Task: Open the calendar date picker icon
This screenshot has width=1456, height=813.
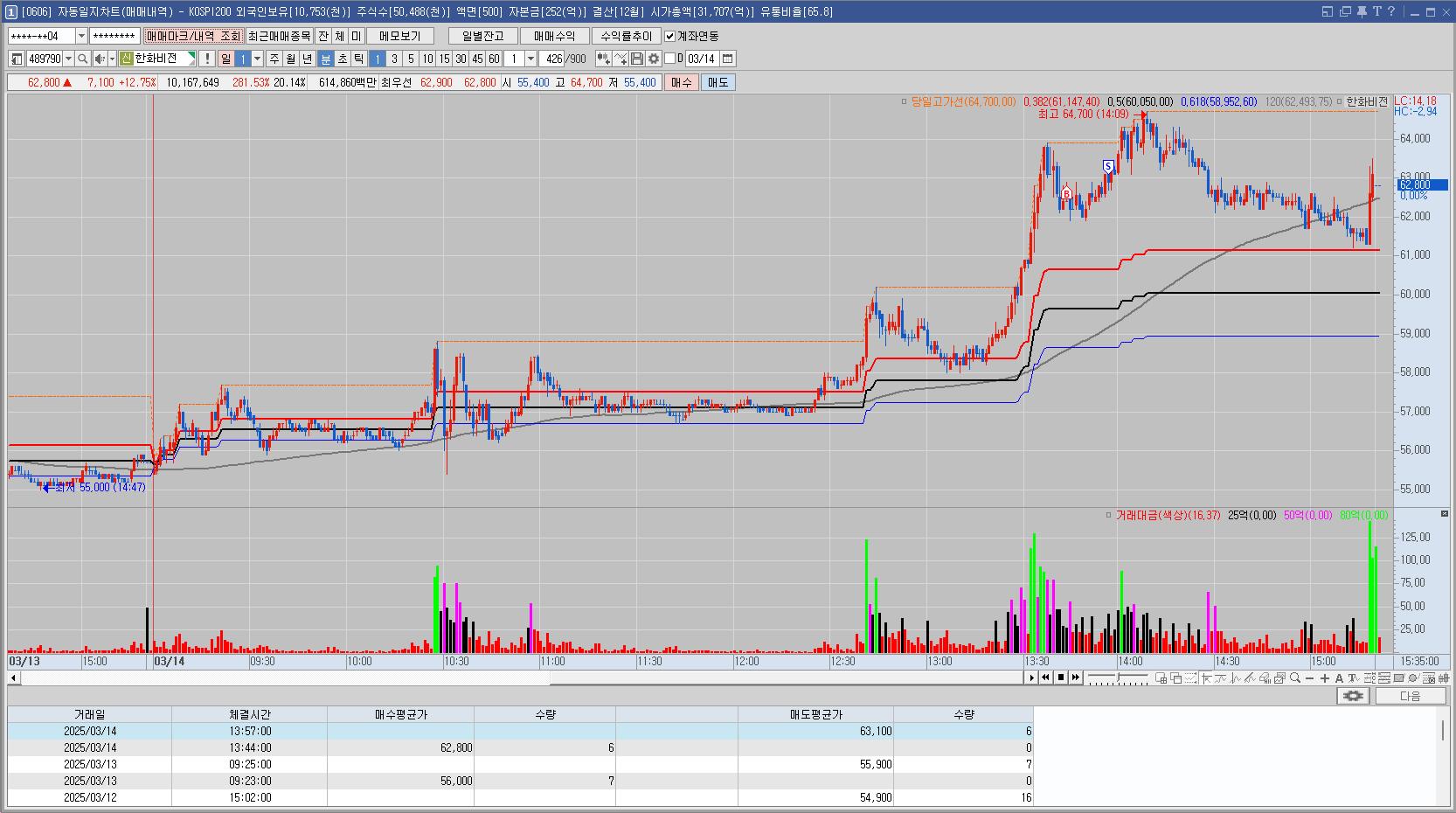Action: pyautogui.click(x=727, y=59)
